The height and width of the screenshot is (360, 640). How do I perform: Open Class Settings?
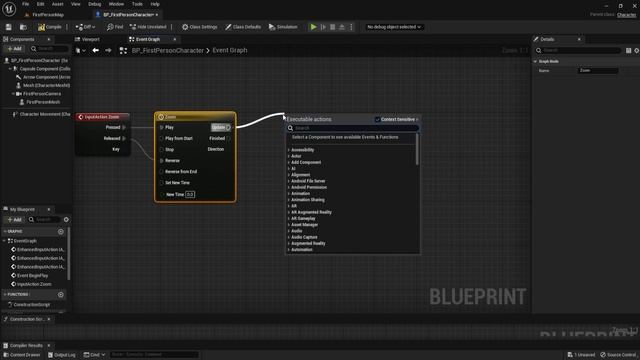(x=200, y=27)
